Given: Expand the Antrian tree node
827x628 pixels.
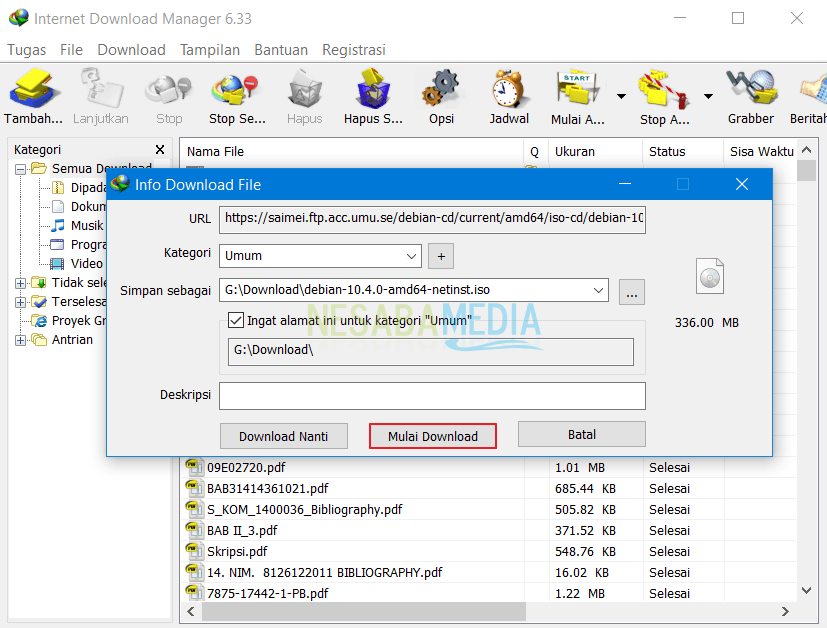Looking at the screenshot, I should [21, 340].
